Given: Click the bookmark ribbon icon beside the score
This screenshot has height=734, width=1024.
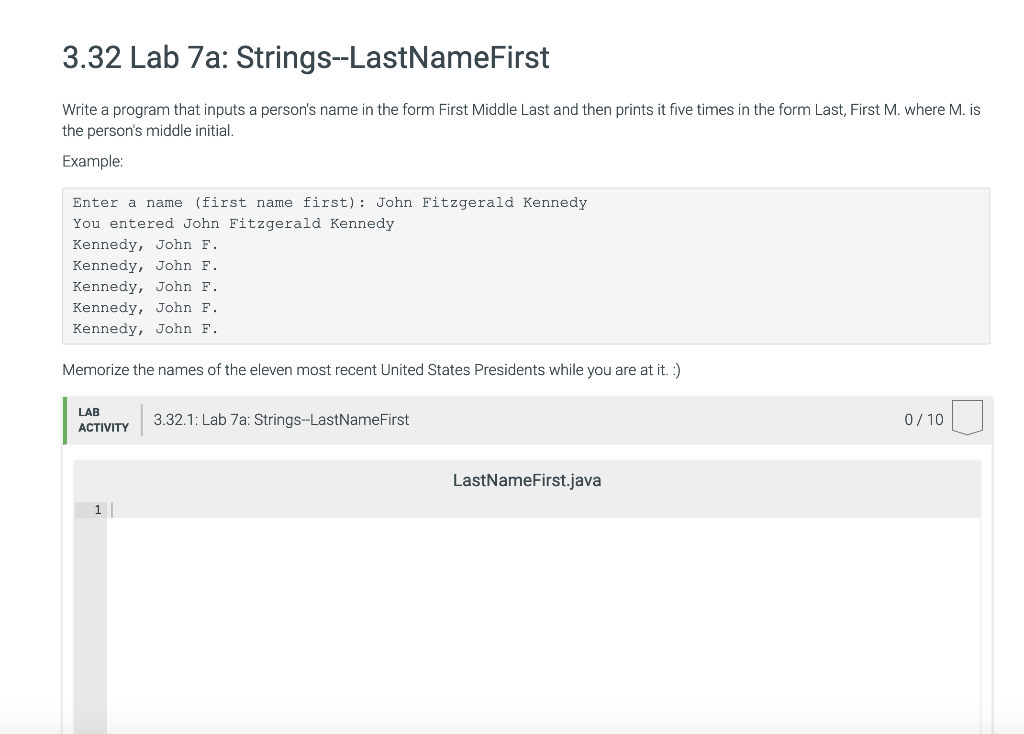Looking at the screenshot, I should 966,417.
